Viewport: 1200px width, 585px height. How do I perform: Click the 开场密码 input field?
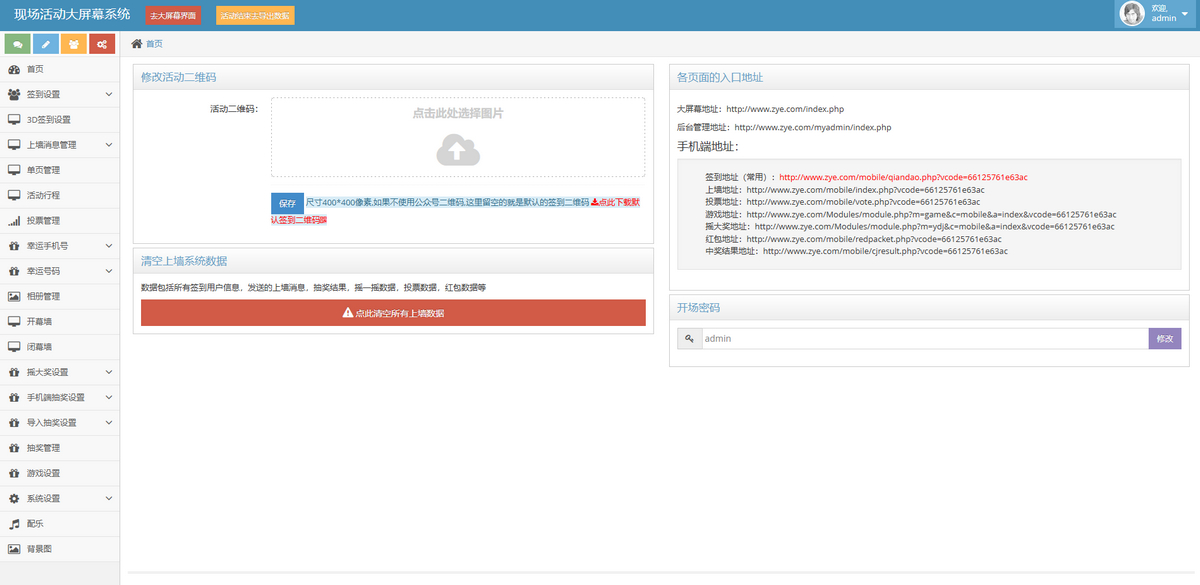tap(924, 339)
